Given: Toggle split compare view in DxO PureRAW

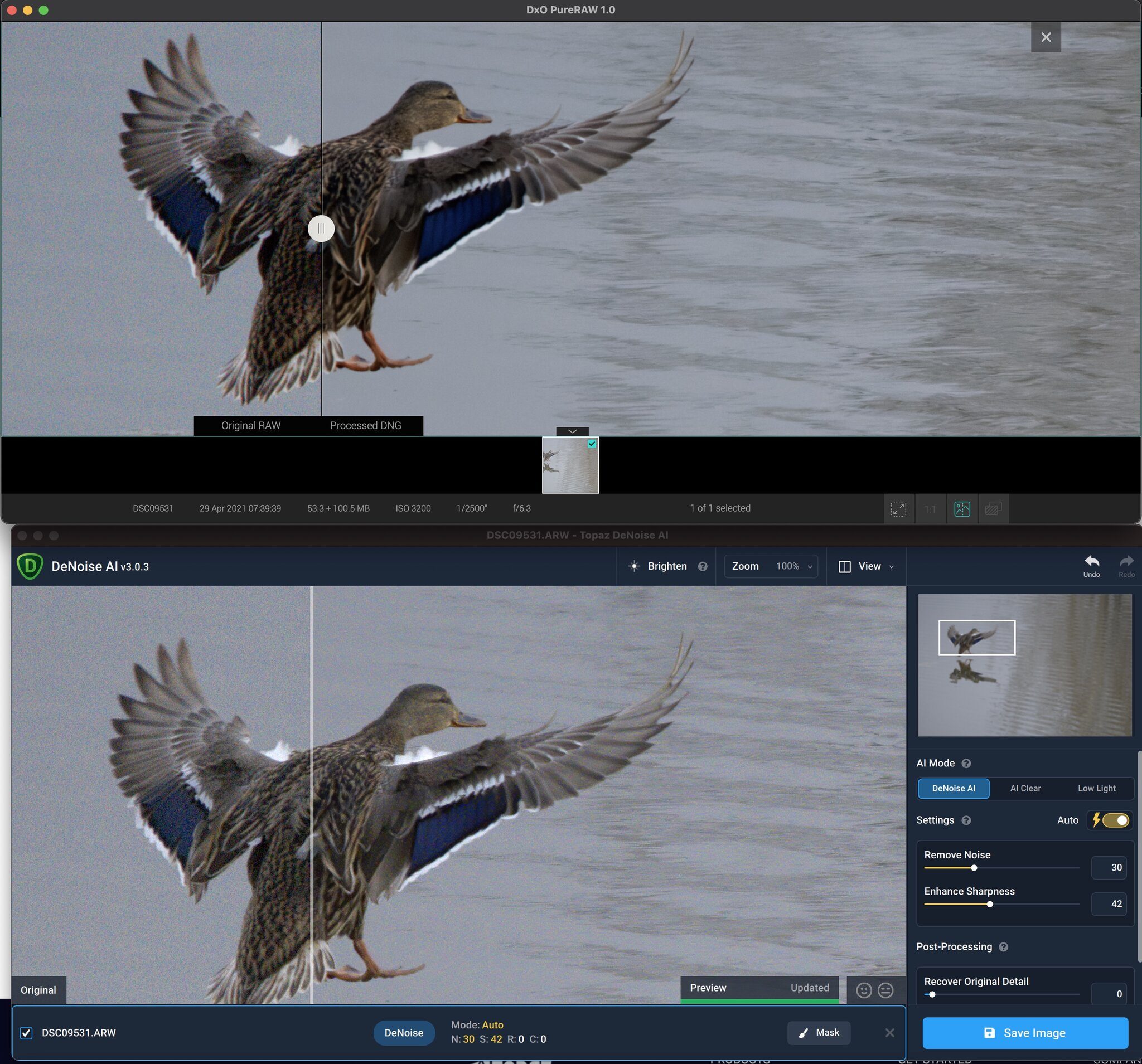Looking at the screenshot, I should click(x=962, y=509).
